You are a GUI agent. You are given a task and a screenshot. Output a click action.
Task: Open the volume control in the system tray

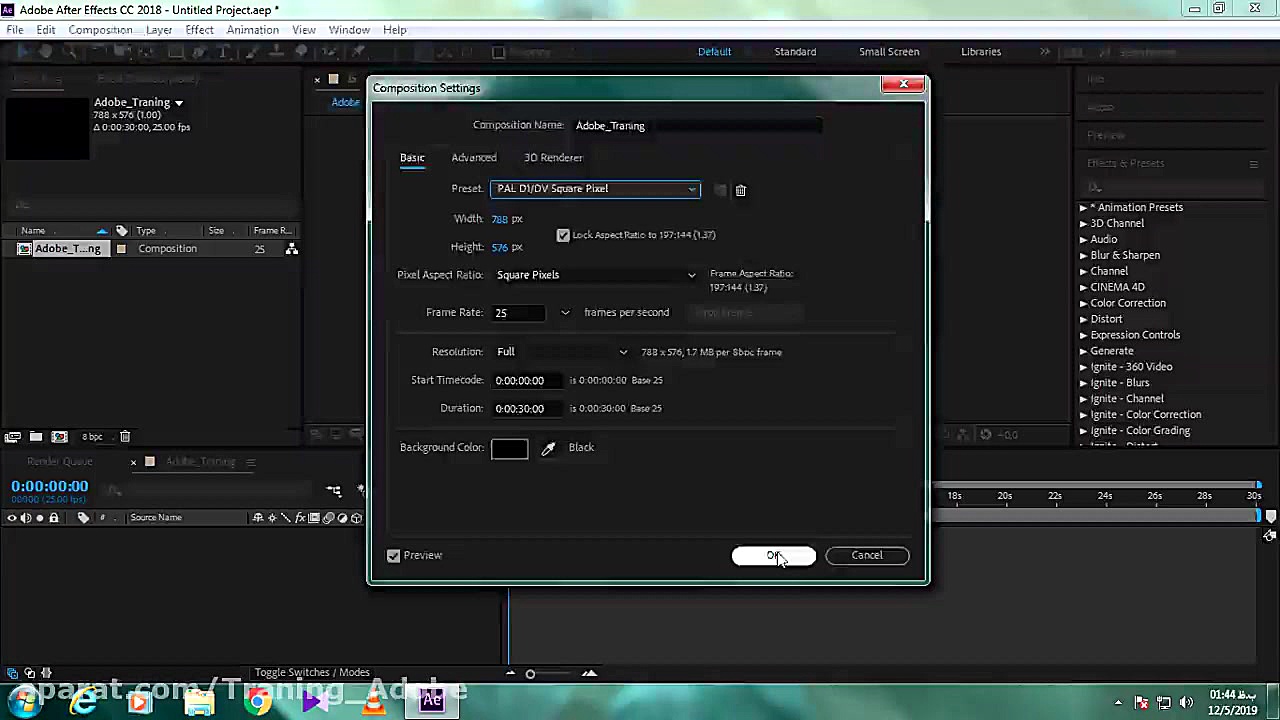(x=1187, y=702)
